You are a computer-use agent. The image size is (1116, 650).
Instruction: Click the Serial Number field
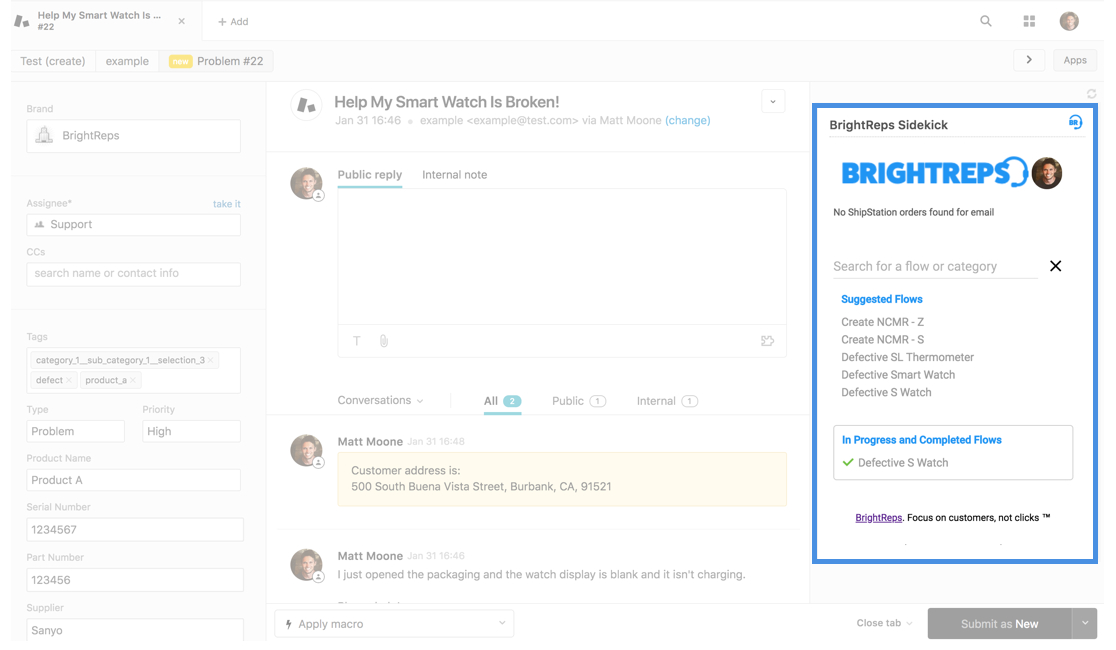[135, 530]
